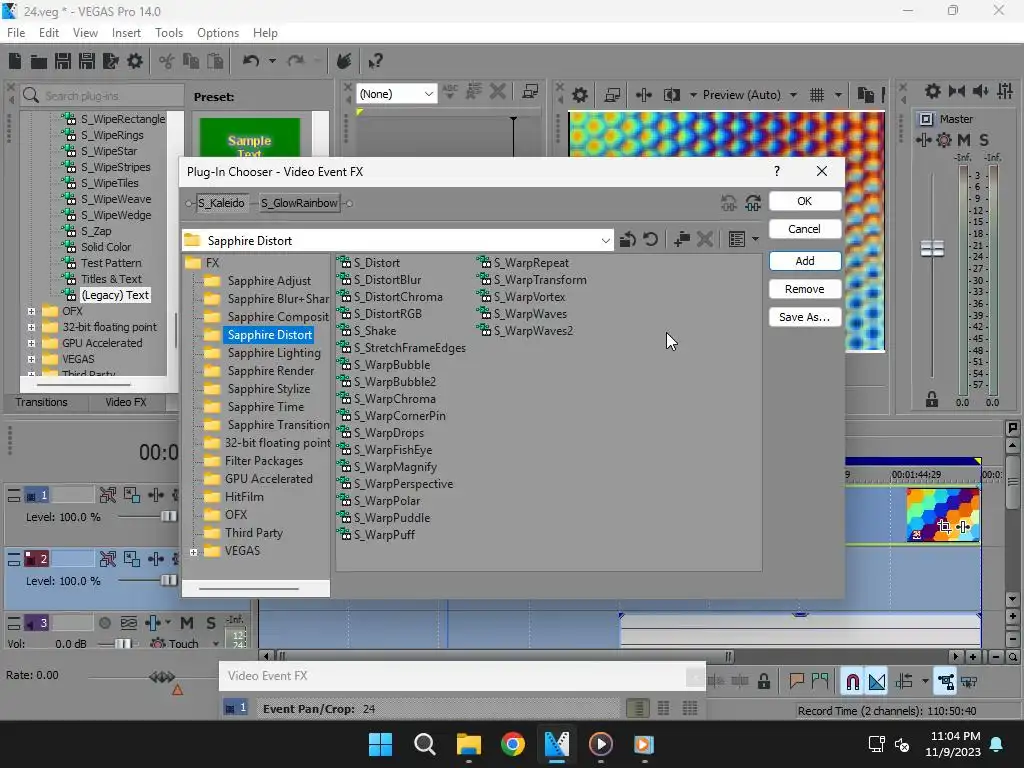
Task: Switch to the Video FX tab
Action: click(x=126, y=402)
